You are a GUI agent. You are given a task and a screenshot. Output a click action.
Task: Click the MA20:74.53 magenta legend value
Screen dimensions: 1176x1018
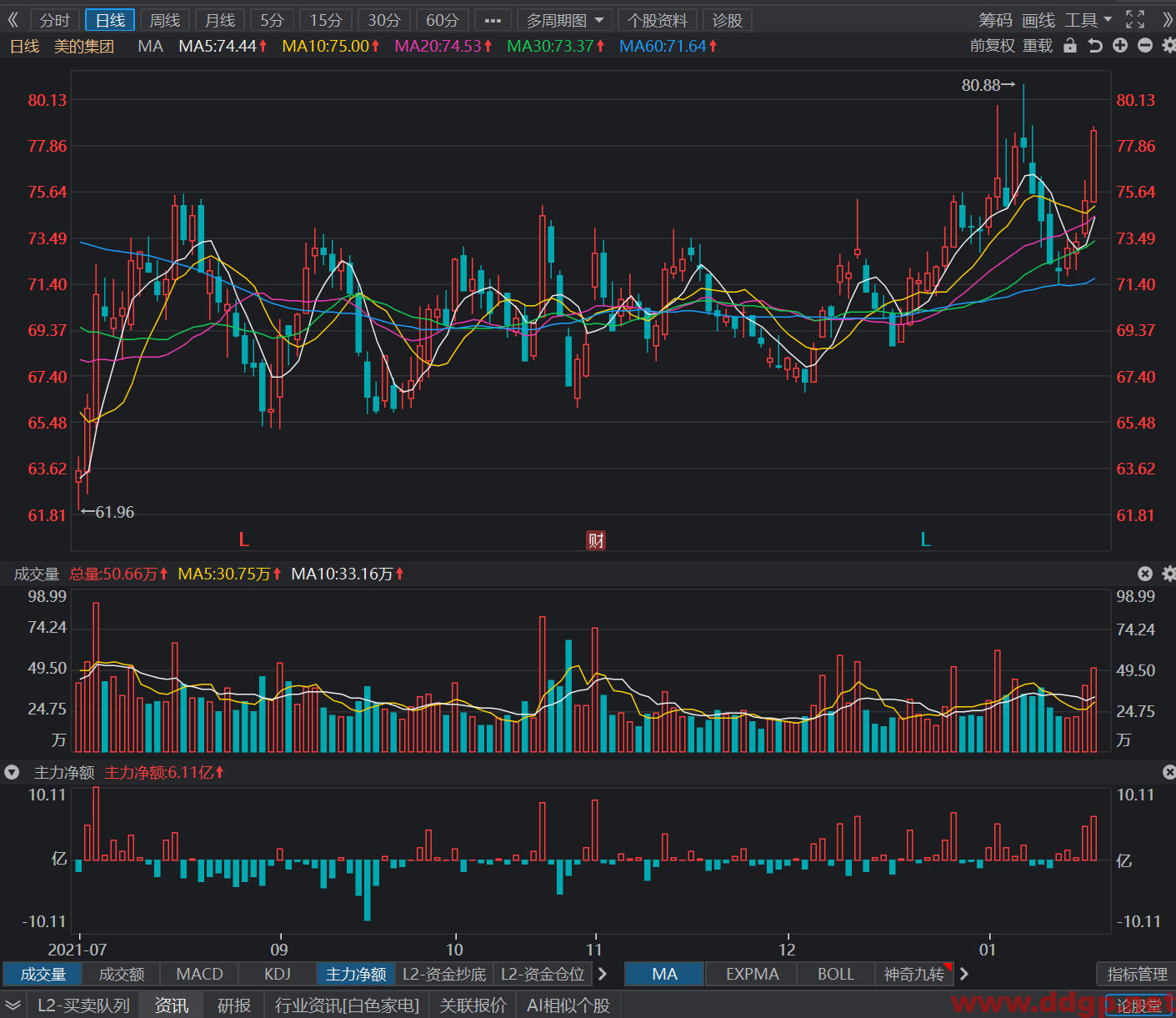pyautogui.click(x=443, y=47)
